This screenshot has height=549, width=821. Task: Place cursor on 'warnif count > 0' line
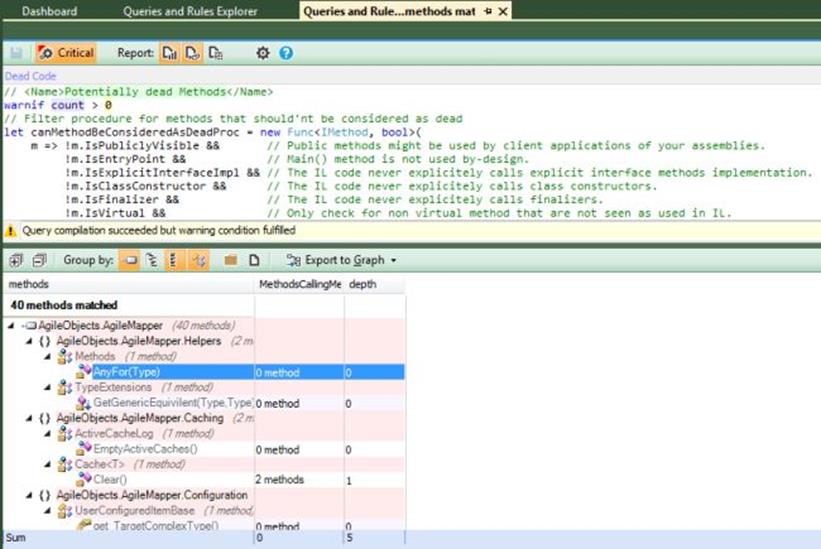[x=58, y=105]
